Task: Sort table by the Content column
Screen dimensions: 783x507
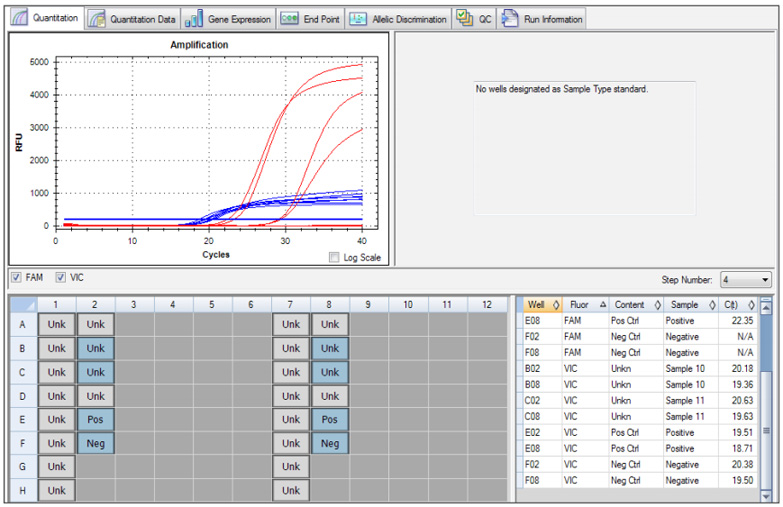Action: point(636,305)
